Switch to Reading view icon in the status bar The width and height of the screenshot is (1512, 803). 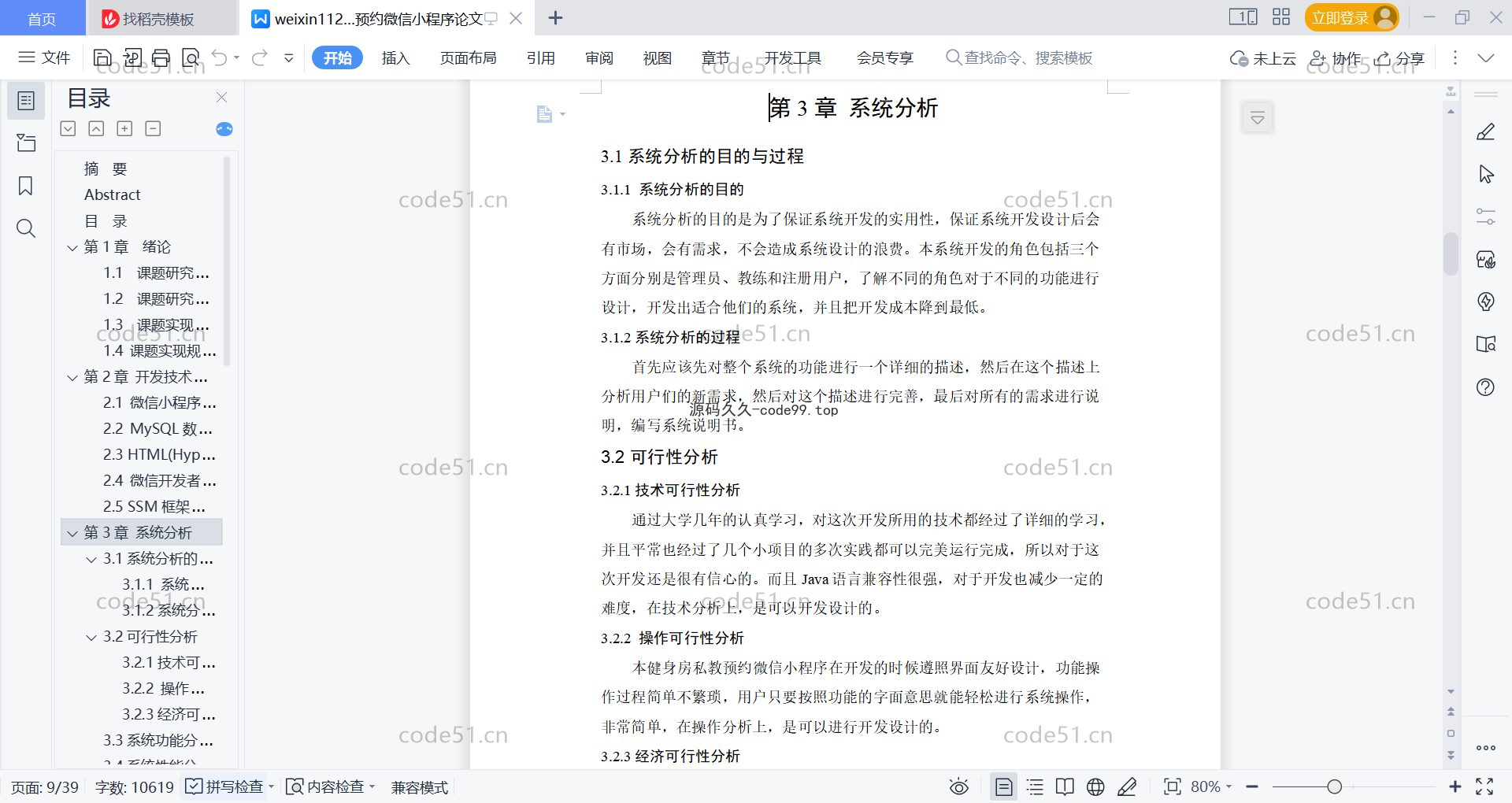pyautogui.click(x=1065, y=786)
